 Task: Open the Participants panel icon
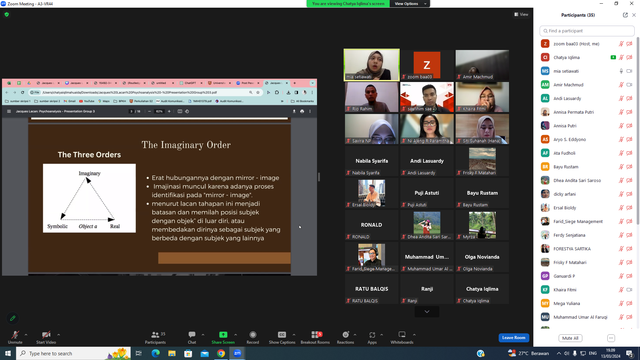pos(155,335)
